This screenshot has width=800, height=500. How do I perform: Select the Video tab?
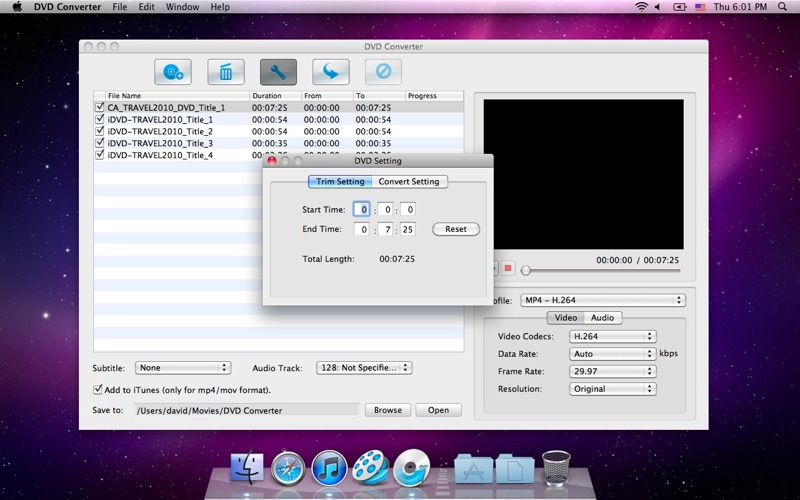click(566, 317)
